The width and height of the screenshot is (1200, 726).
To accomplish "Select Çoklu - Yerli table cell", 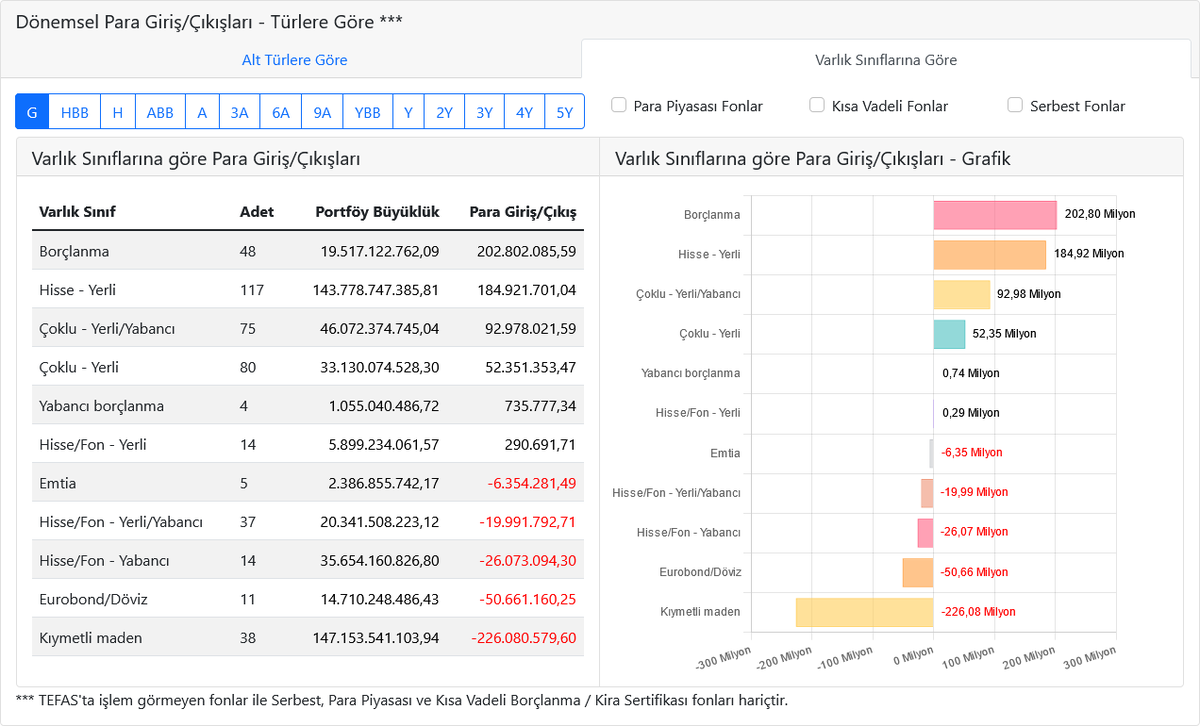I will tap(78, 367).
